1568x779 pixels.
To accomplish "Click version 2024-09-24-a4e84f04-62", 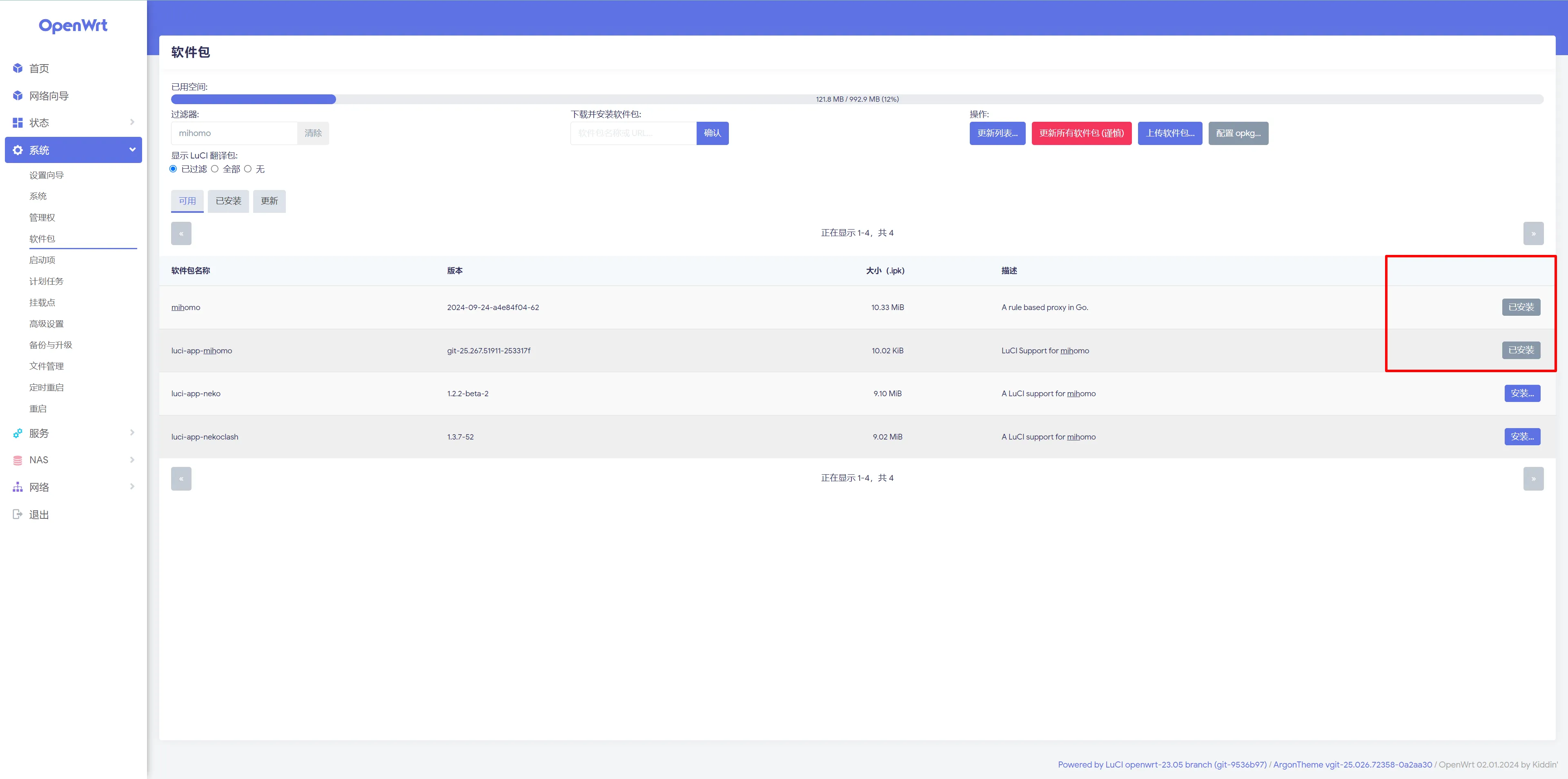I will pos(493,308).
